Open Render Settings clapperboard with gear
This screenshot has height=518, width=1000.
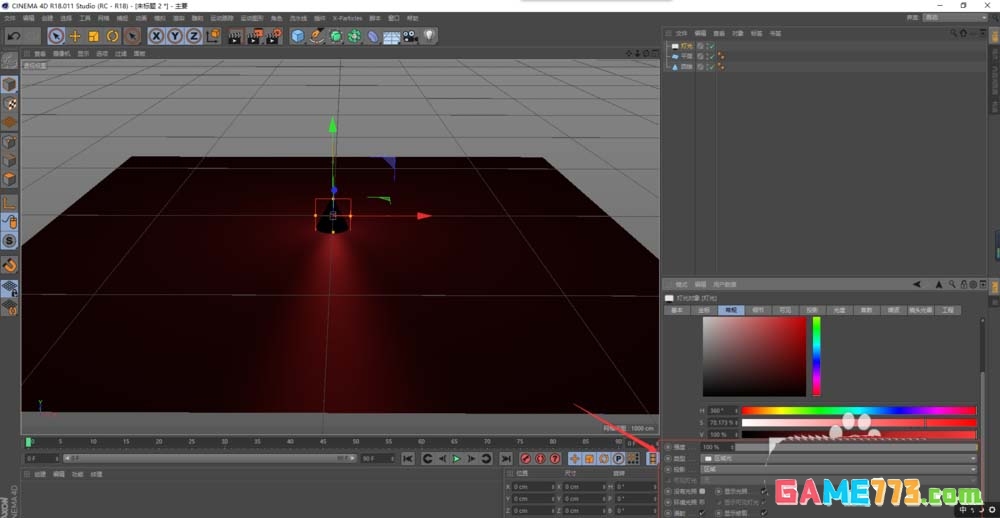point(274,36)
